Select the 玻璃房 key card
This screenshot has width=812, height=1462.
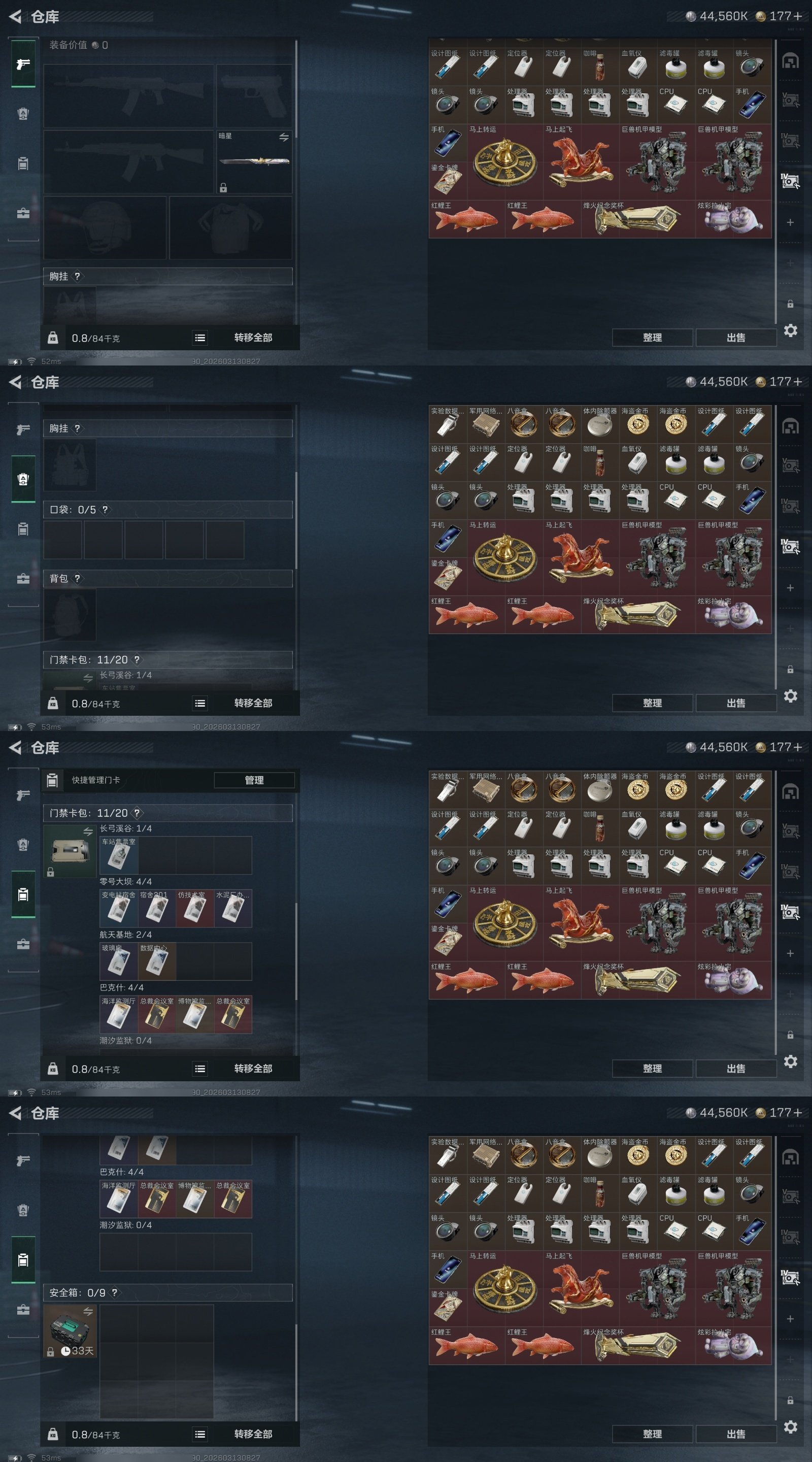coord(119,961)
